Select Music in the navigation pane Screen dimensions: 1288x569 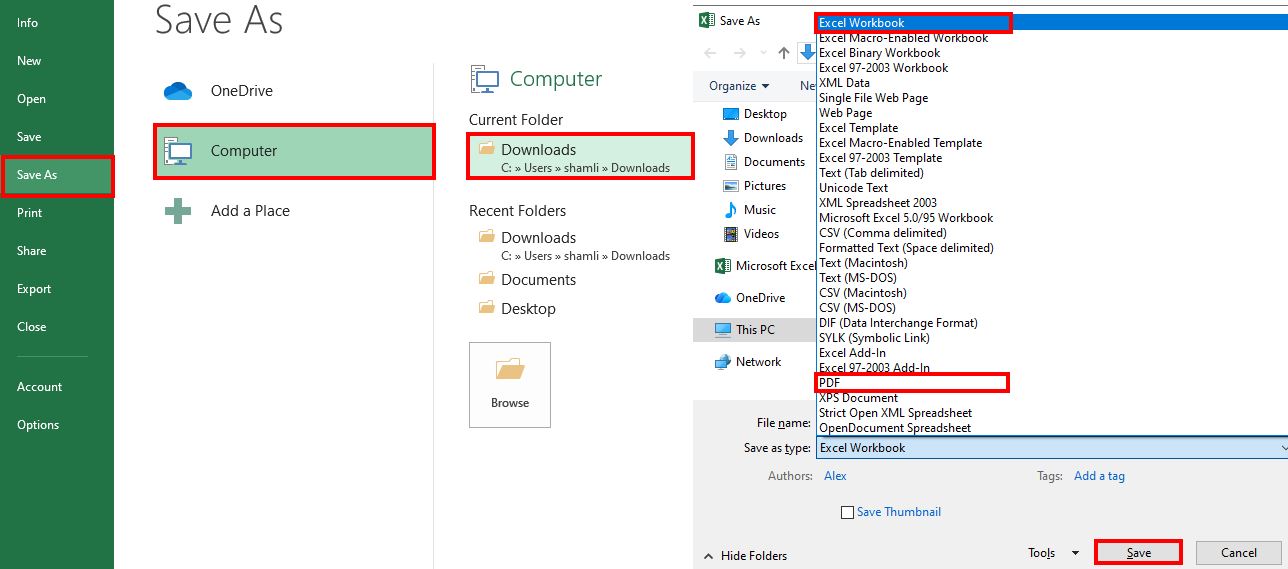pos(759,210)
